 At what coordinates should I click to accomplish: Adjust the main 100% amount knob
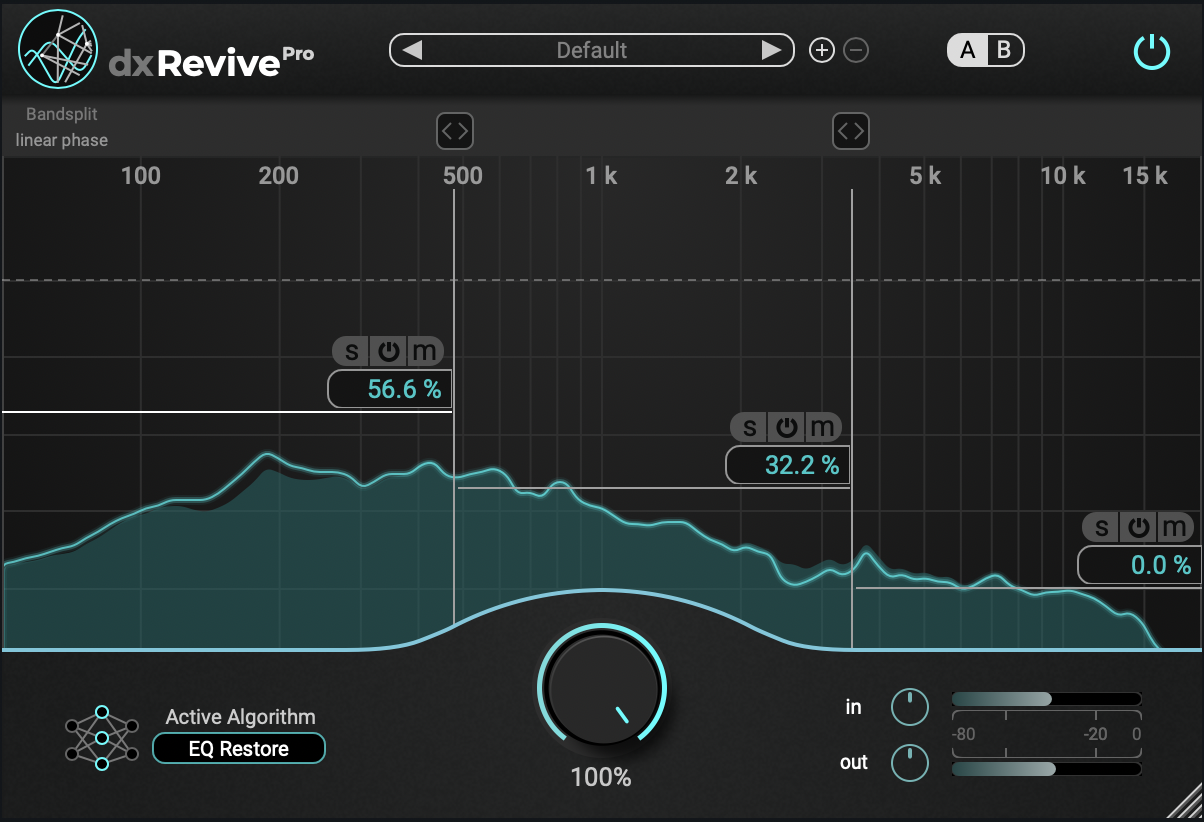[x=600, y=687]
